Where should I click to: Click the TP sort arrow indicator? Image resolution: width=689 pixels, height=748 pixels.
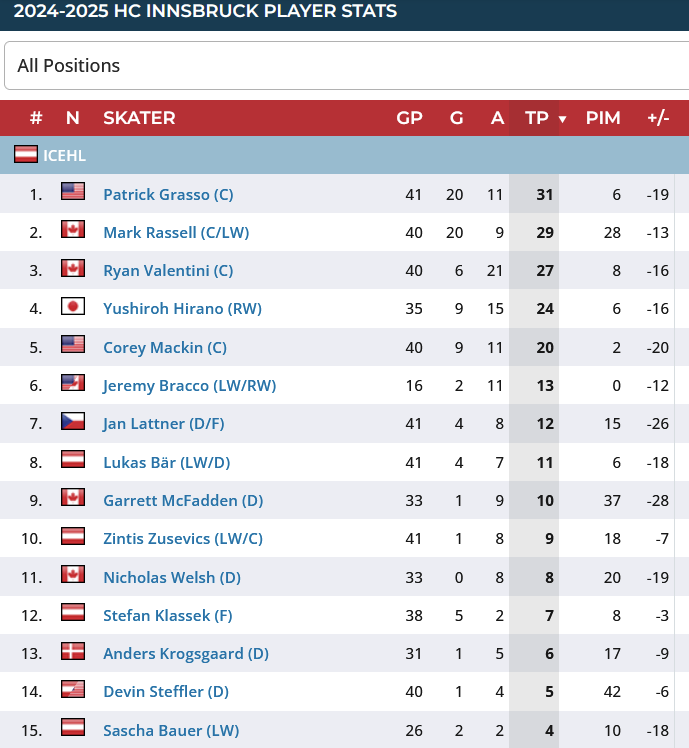click(x=562, y=119)
